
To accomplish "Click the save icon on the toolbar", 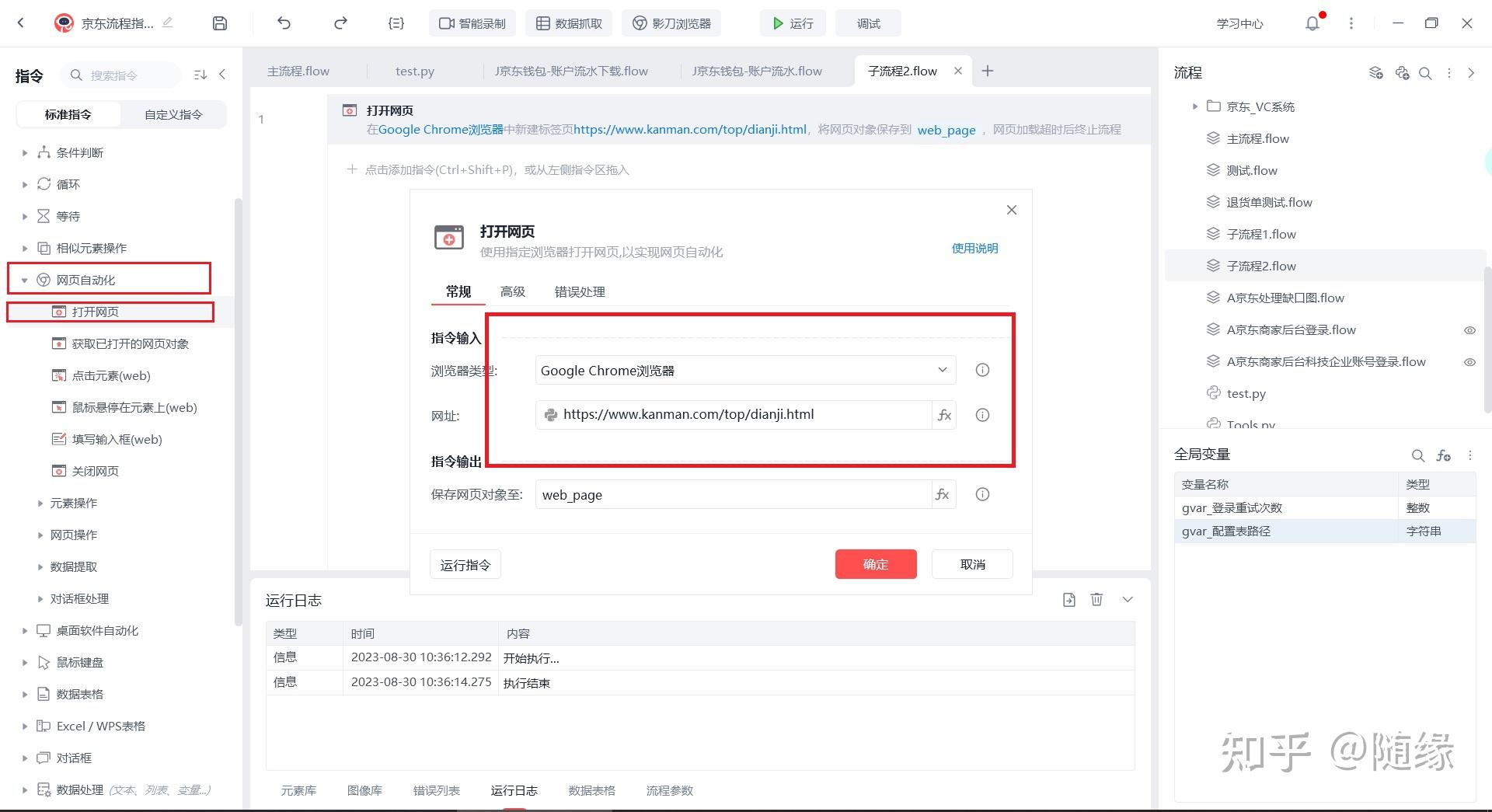I will 219,23.
